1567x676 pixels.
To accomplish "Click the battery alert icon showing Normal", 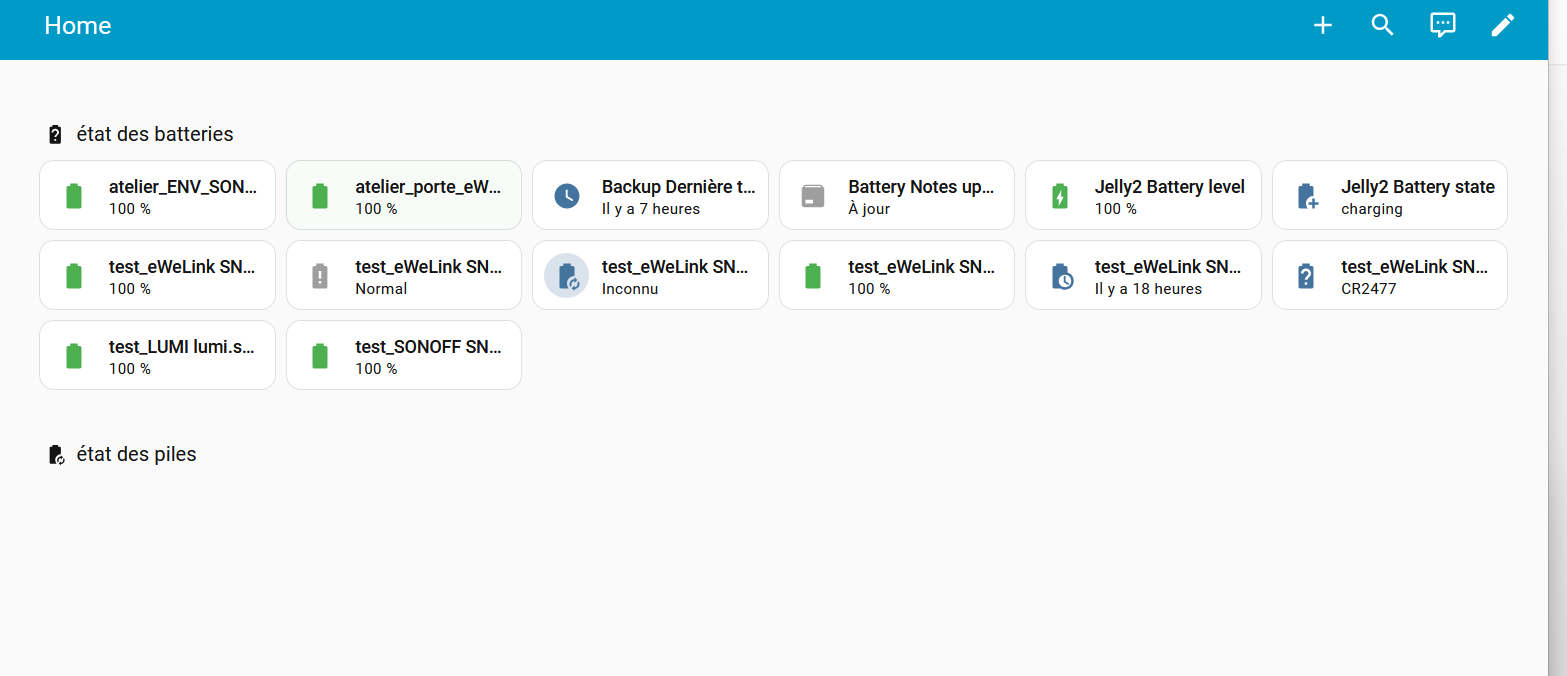I will point(320,276).
